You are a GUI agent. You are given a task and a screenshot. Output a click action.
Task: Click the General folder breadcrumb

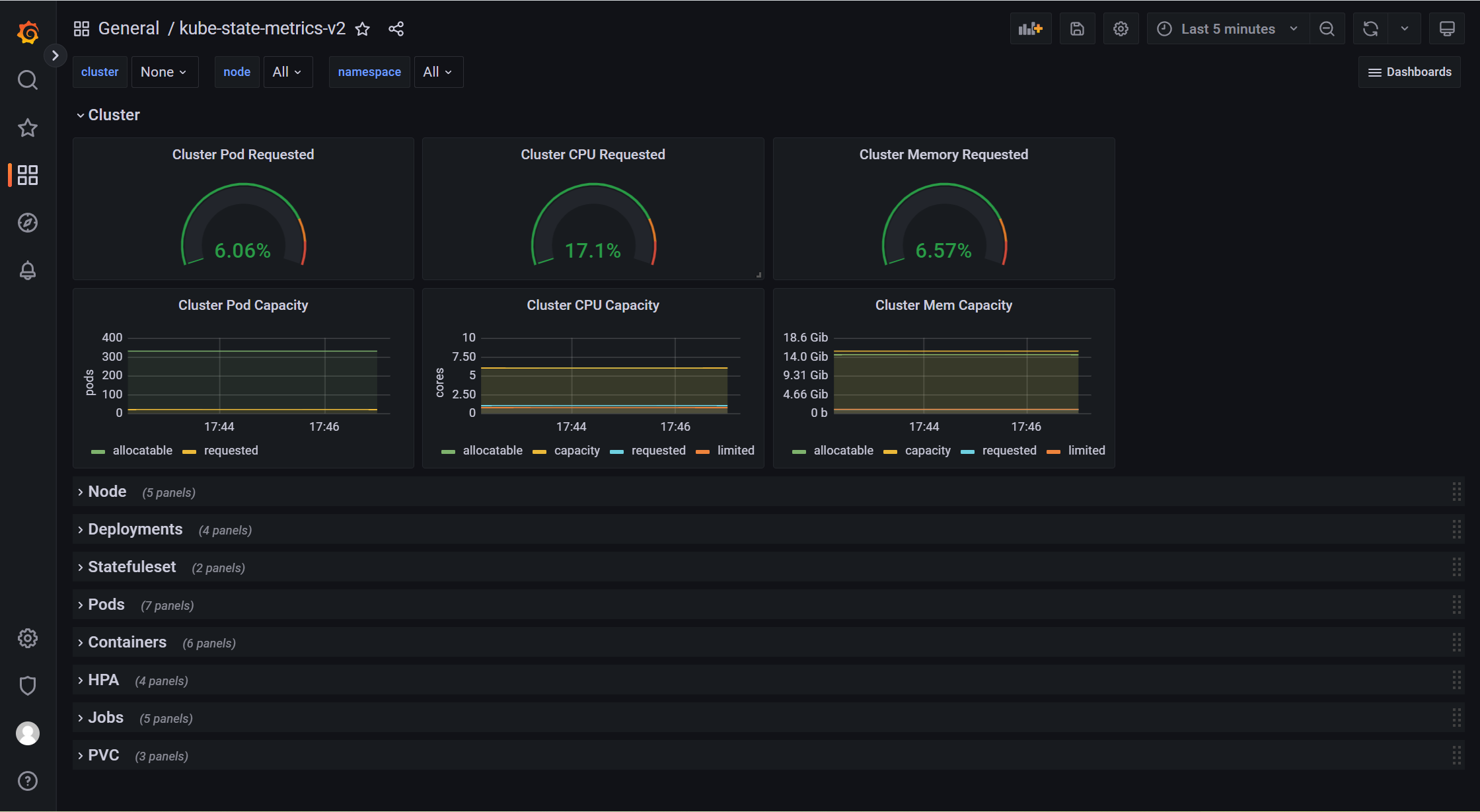(x=129, y=28)
